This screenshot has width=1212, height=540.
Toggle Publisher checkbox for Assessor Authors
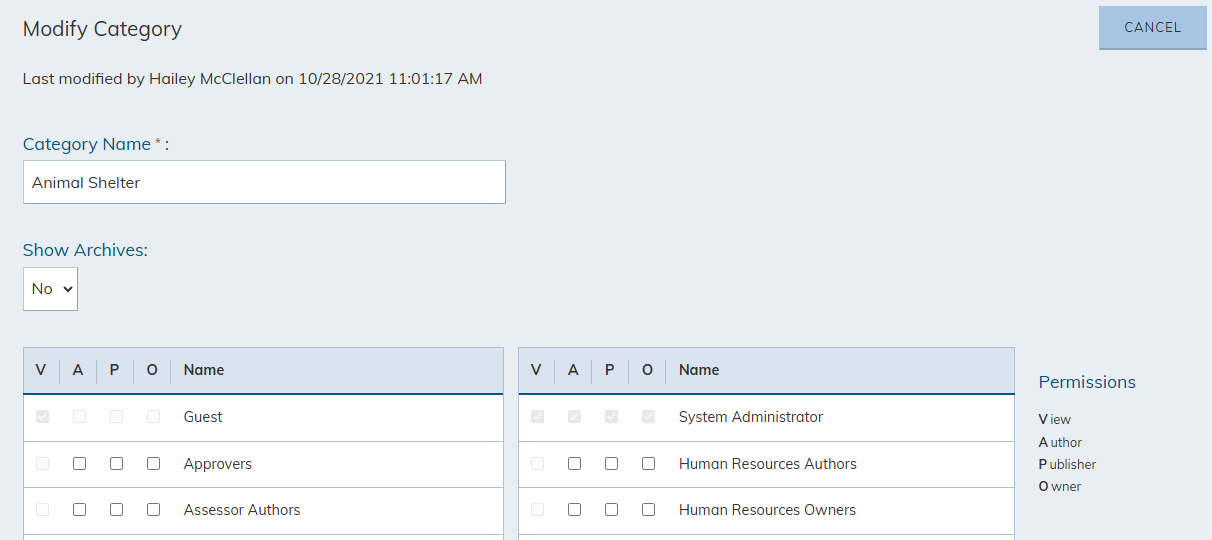pos(116,510)
